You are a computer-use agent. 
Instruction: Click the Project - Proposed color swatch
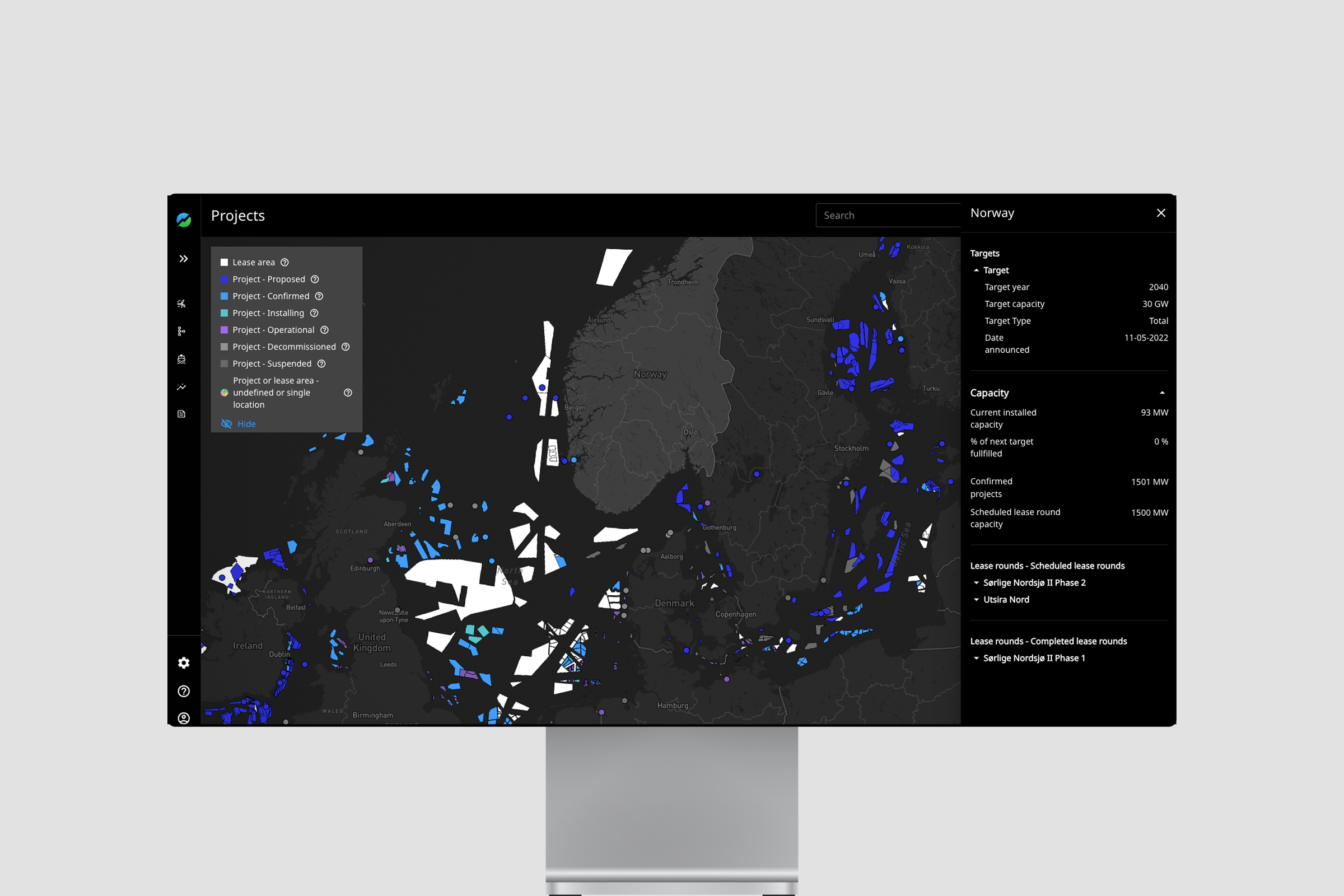tap(225, 279)
